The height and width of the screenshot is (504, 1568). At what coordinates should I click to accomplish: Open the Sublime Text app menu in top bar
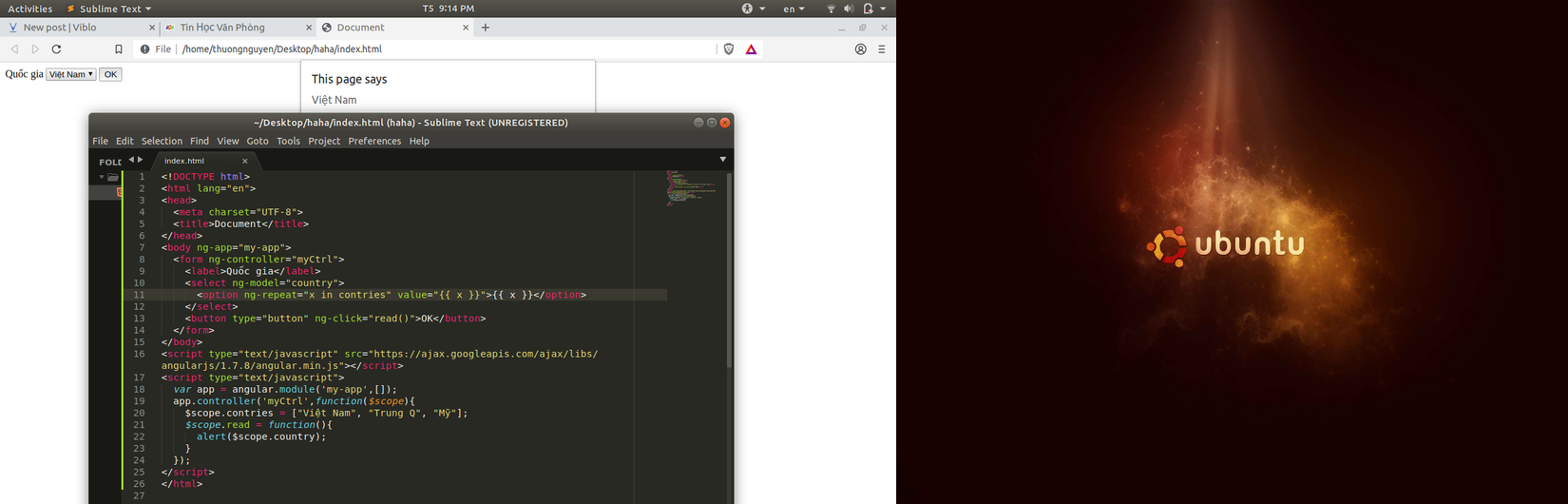pyautogui.click(x=109, y=9)
